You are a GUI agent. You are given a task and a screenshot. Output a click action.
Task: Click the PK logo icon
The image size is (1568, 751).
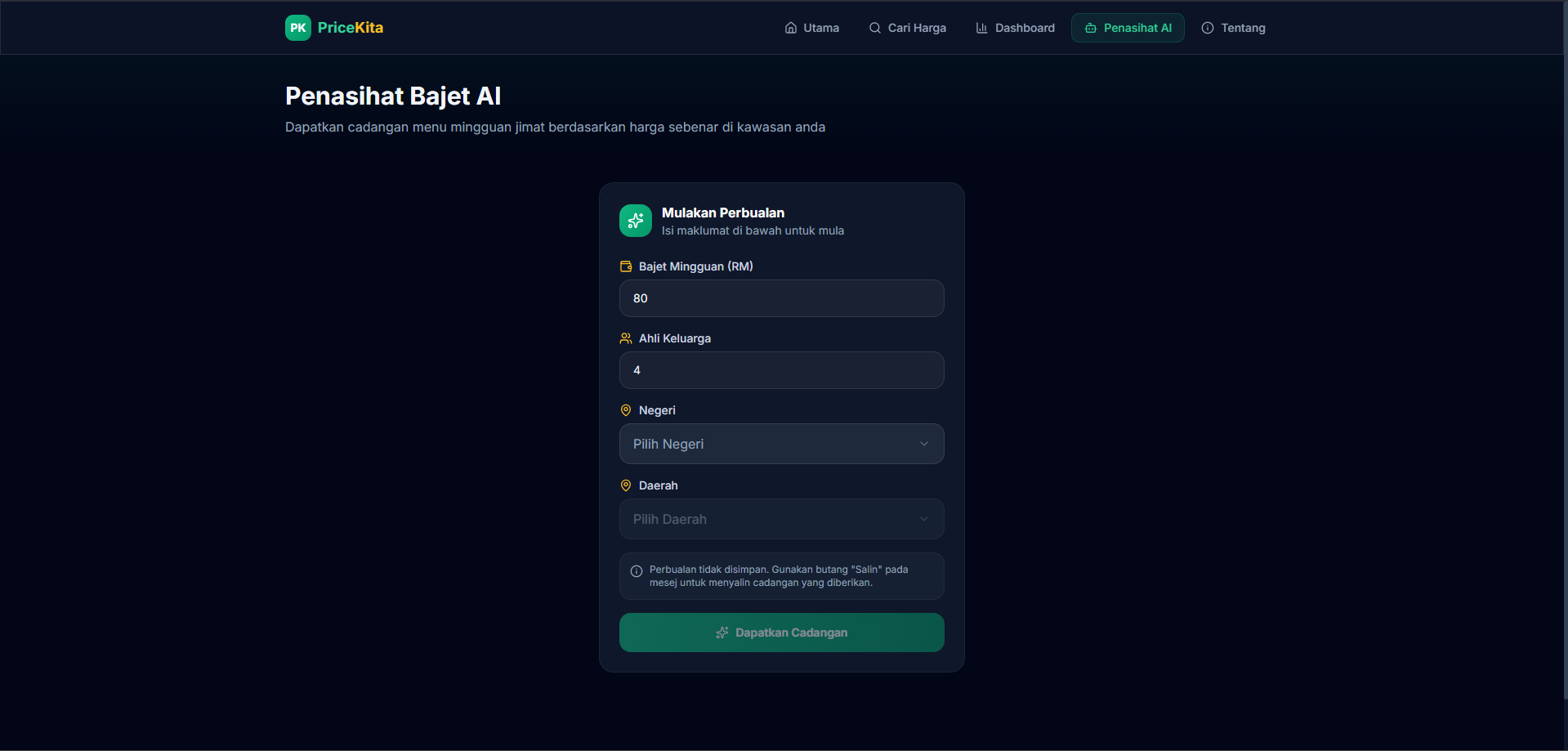click(x=297, y=28)
